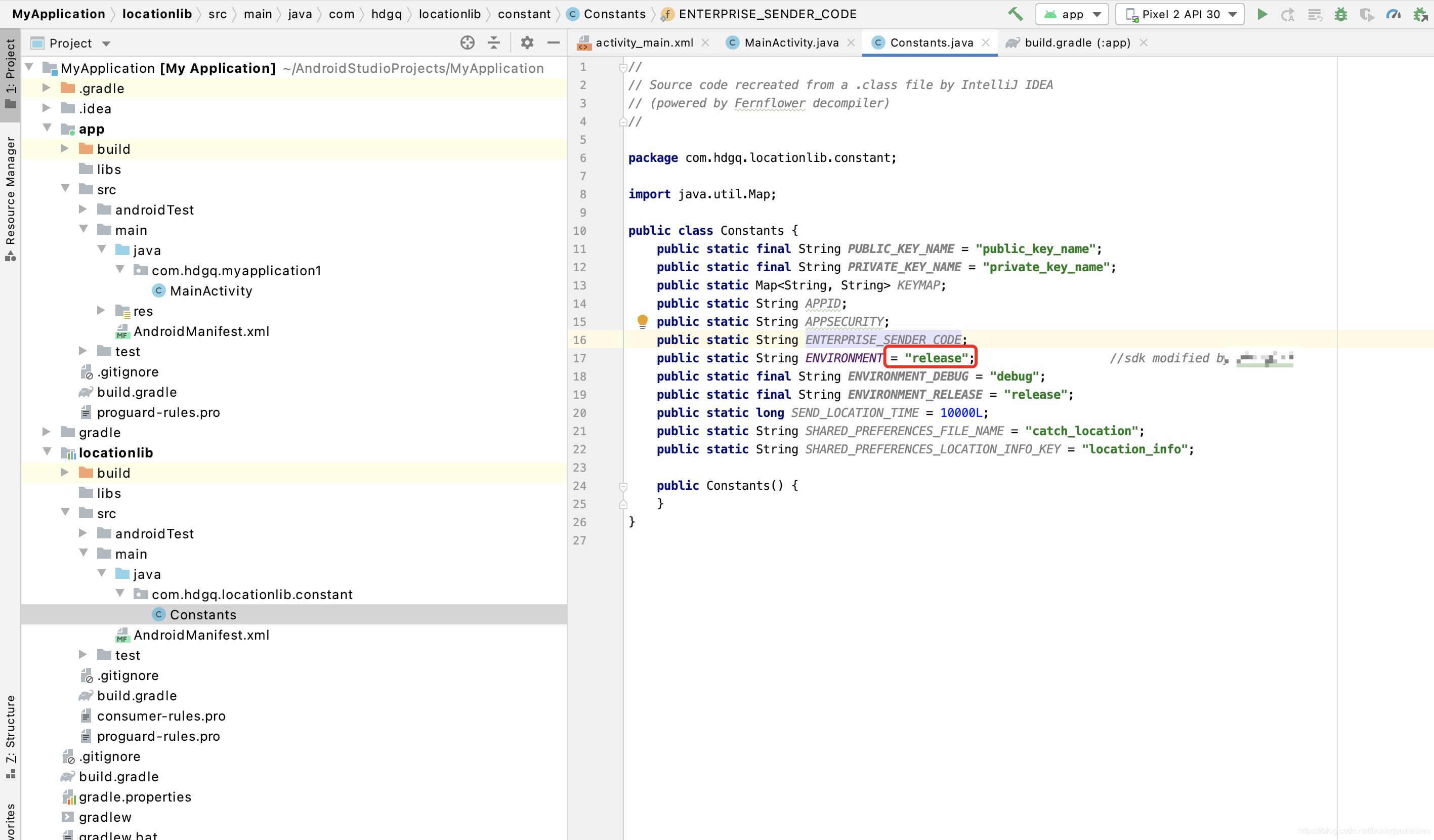Expand the root gradle folder
Screen dimensions: 1434x840
point(47,432)
